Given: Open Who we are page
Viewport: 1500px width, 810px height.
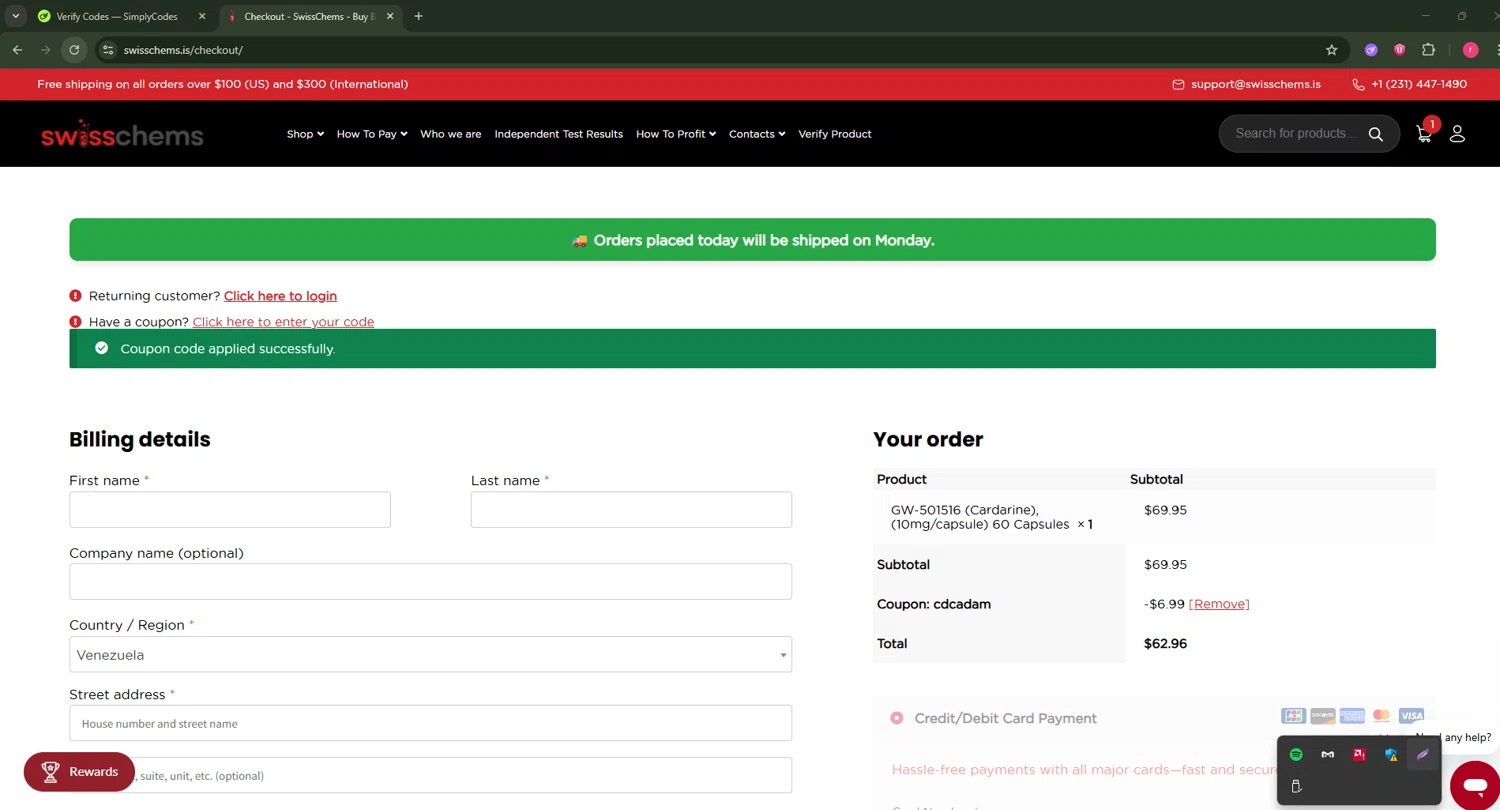Looking at the screenshot, I should click(451, 134).
